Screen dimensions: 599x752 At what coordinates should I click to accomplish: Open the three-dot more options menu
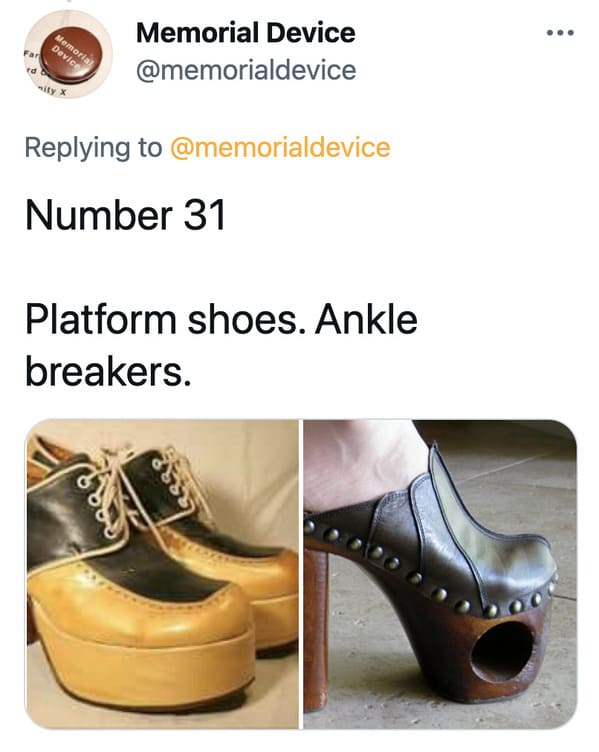point(560,33)
